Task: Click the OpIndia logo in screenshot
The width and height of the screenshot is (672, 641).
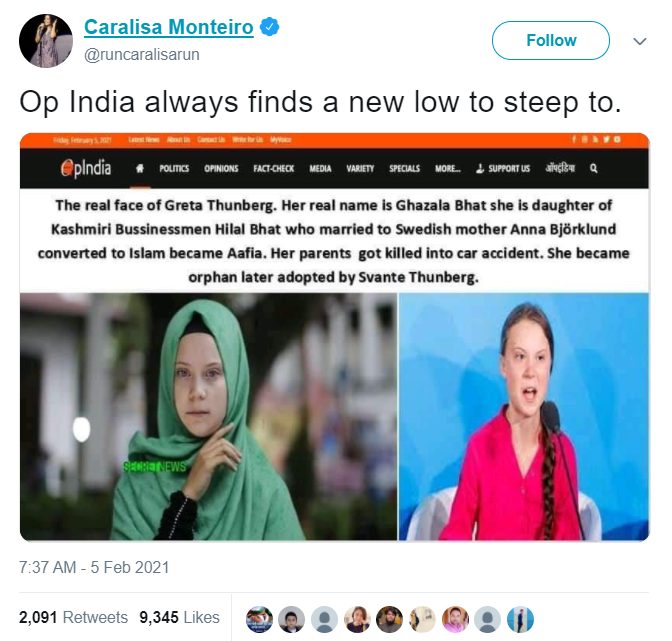Action: pyautogui.click(x=86, y=168)
